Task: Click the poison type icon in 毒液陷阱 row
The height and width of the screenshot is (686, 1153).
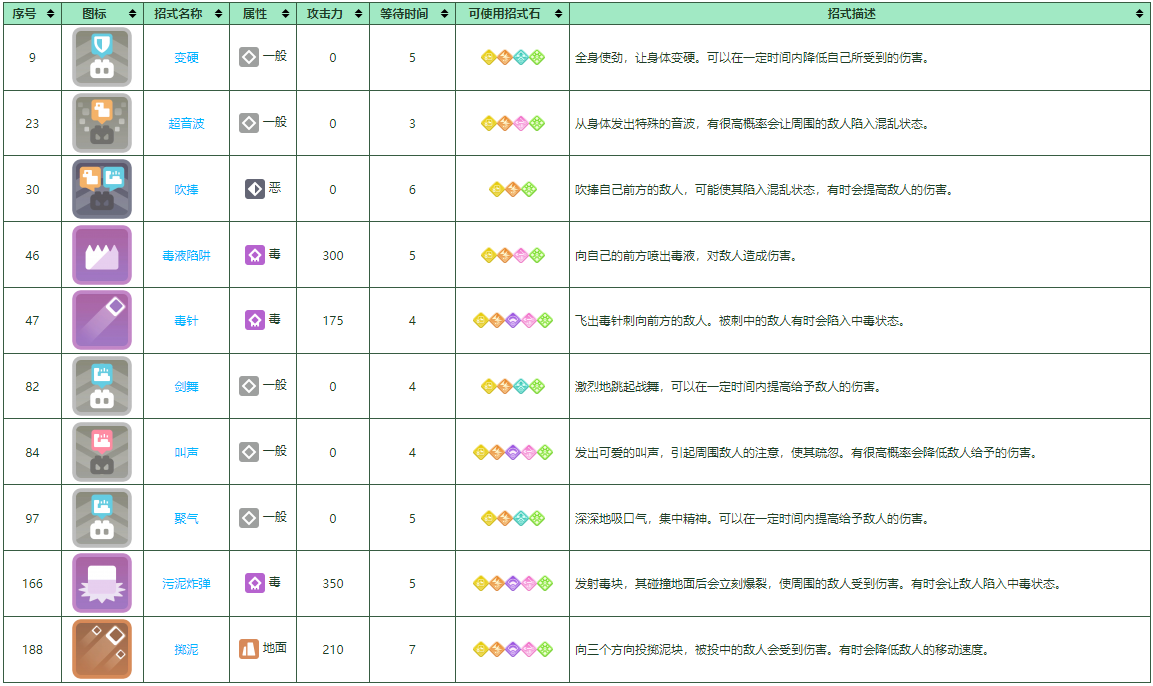Action: [255, 255]
